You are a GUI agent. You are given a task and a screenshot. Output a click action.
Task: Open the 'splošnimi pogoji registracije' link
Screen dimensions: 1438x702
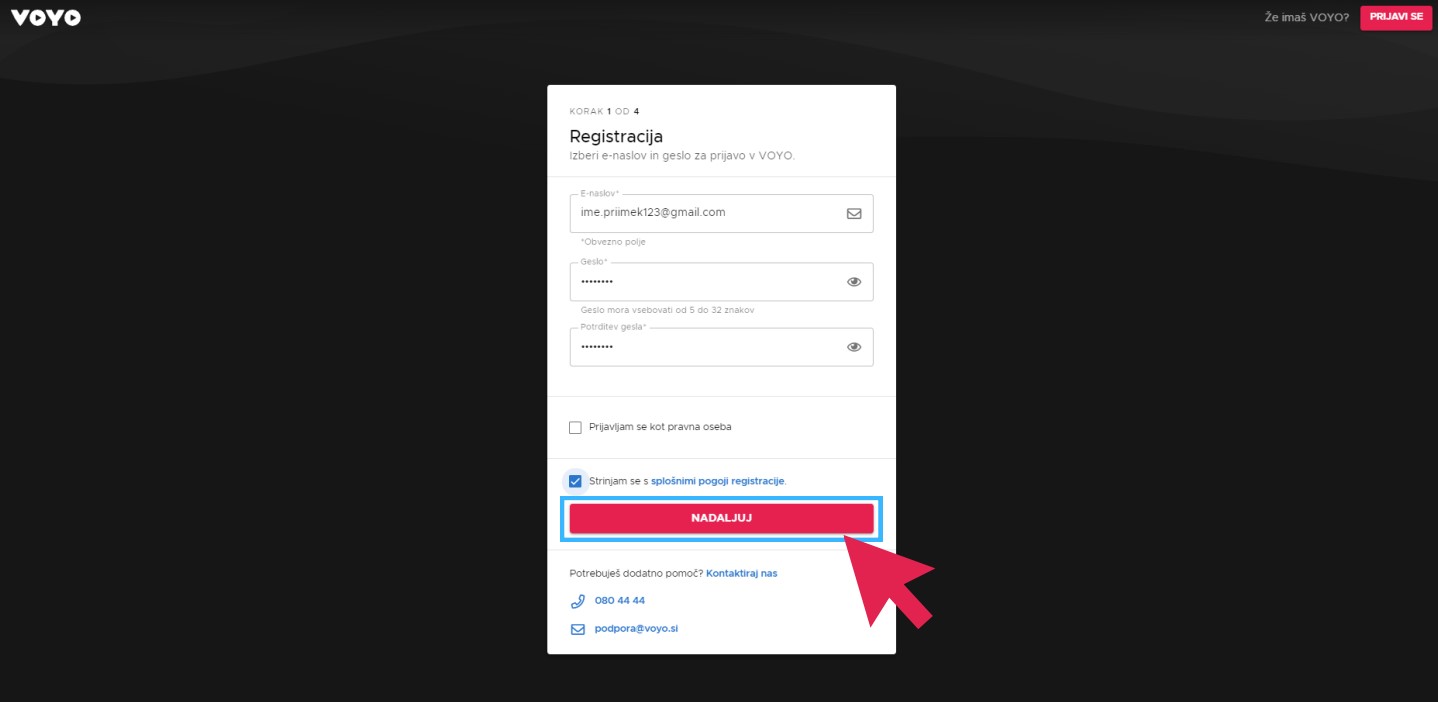pyautogui.click(x=717, y=481)
